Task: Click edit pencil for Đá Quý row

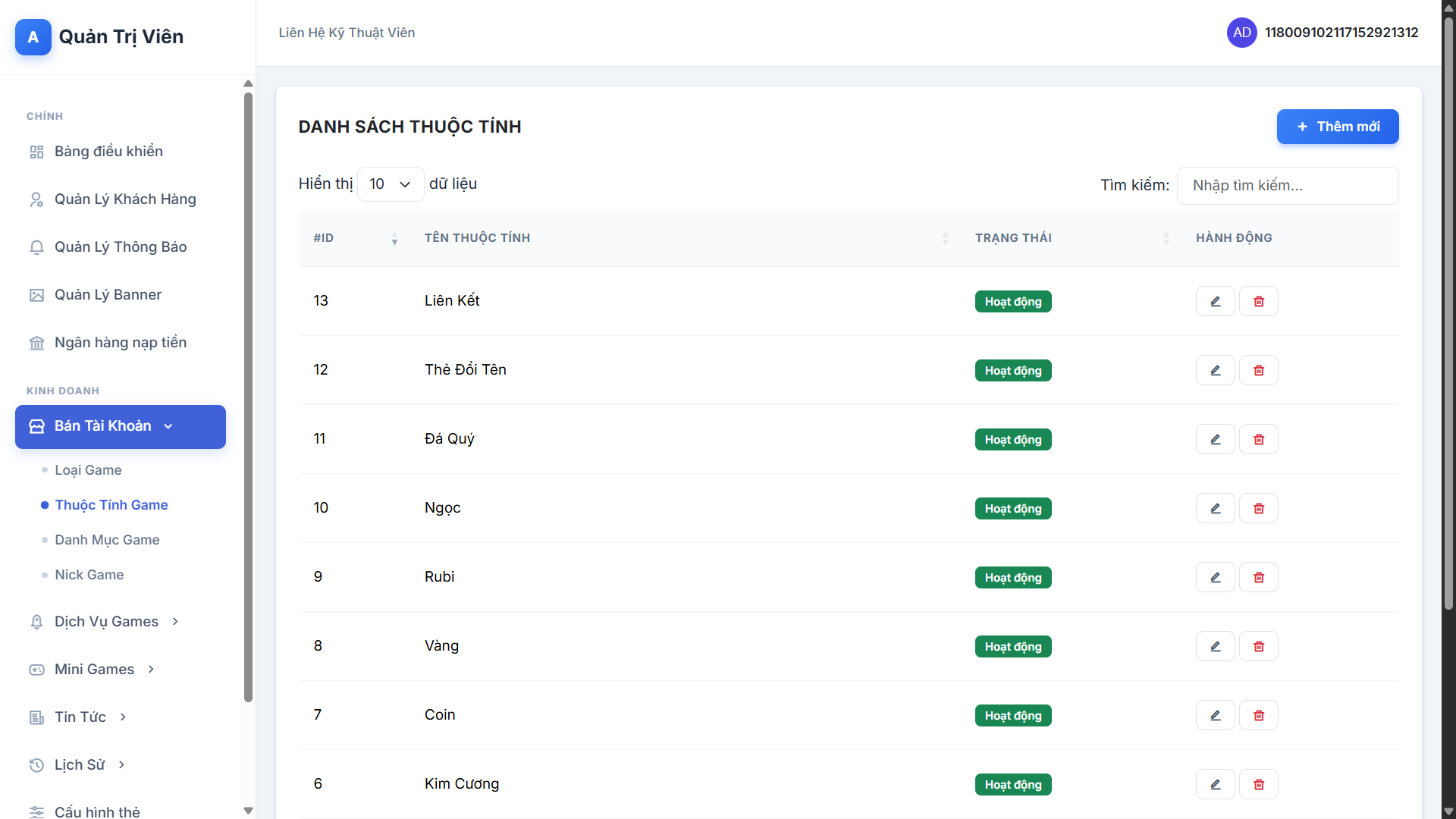Action: (x=1215, y=439)
